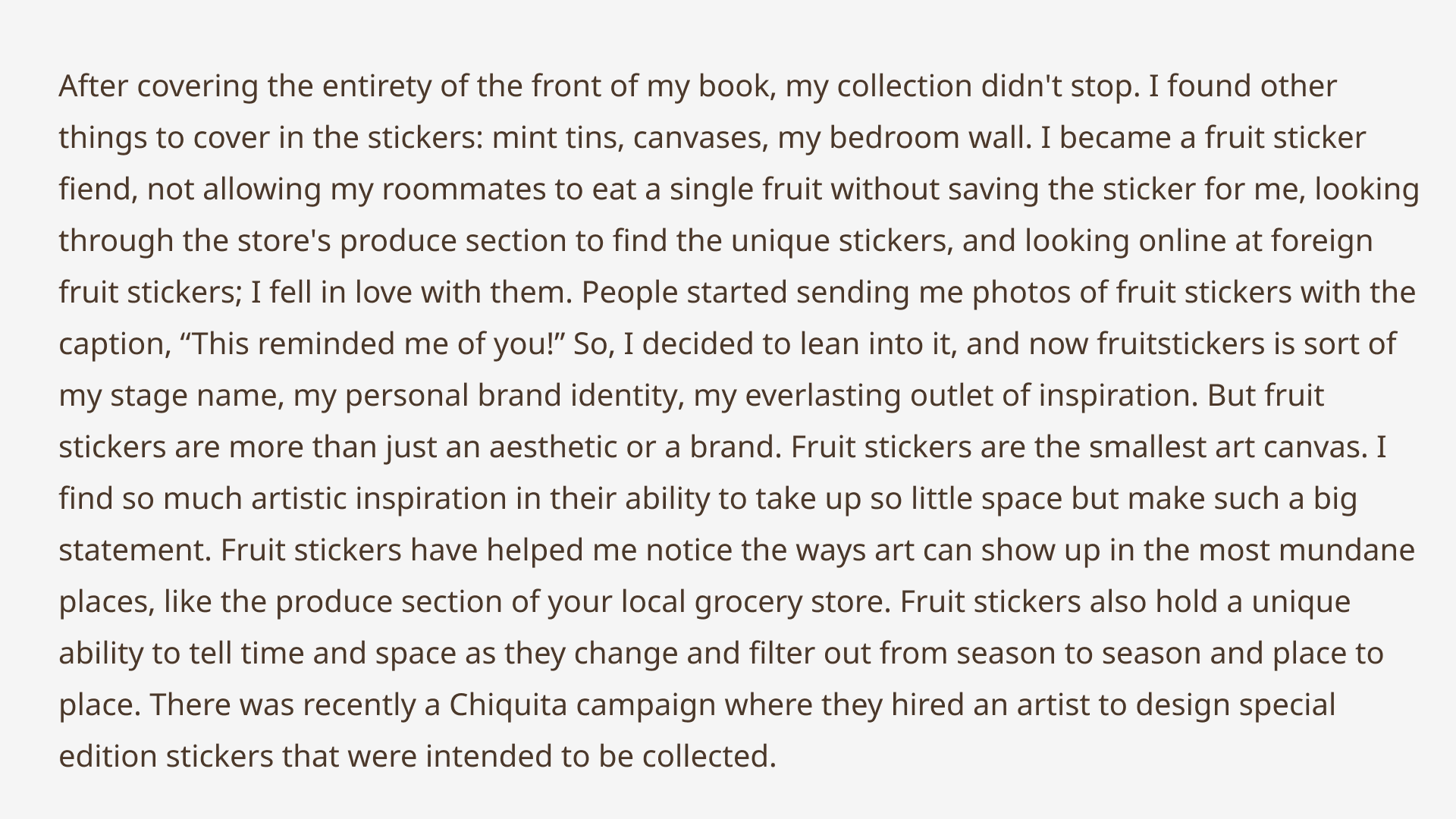Click the word "inspiration." before "But fruit"
This screenshot has width=1456, height=819.
tap(1118, 396)
